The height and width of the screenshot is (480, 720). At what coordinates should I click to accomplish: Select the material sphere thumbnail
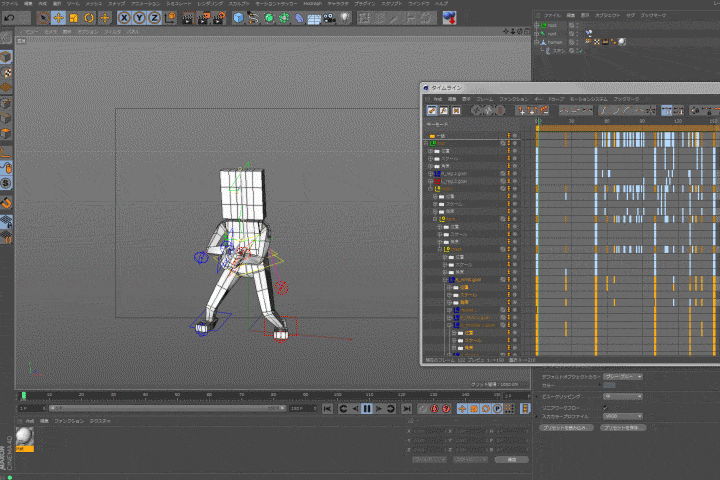click(25, 437)
